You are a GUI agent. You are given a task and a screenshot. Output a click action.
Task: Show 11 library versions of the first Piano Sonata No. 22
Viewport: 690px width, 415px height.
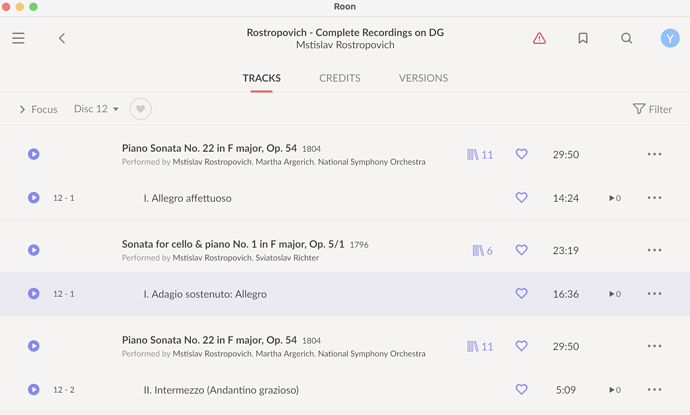click(x=480, y=154)
